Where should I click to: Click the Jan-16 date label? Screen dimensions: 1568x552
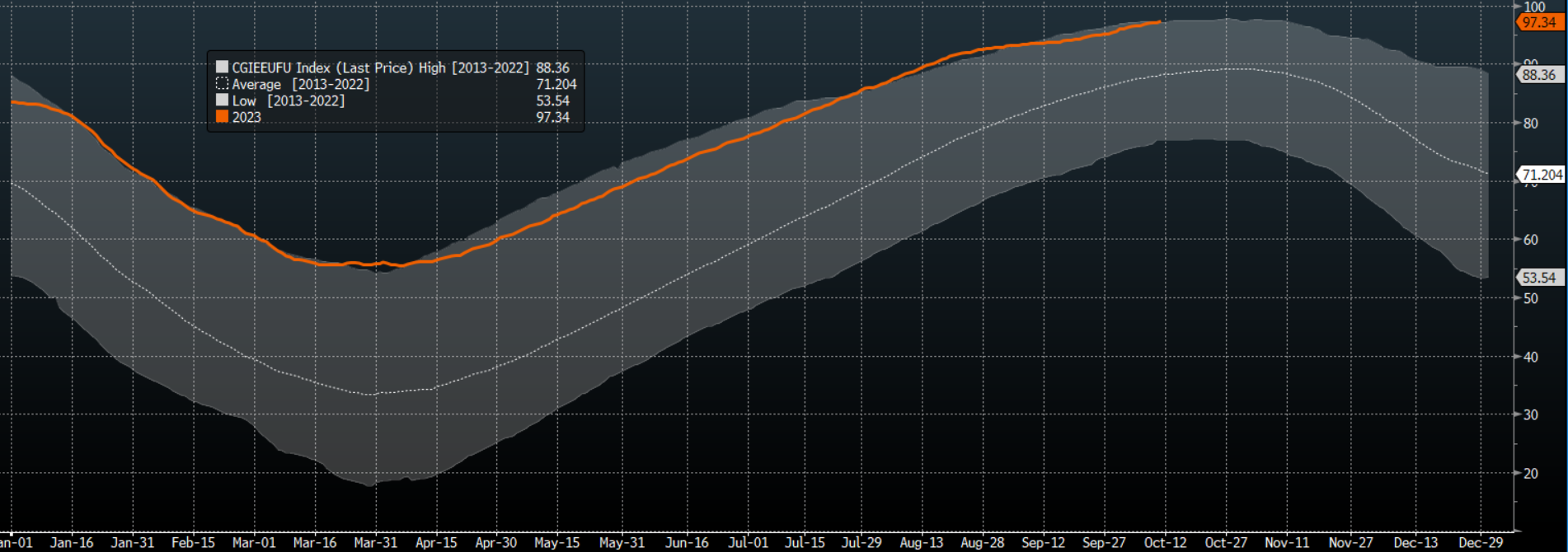coord(72,542)
